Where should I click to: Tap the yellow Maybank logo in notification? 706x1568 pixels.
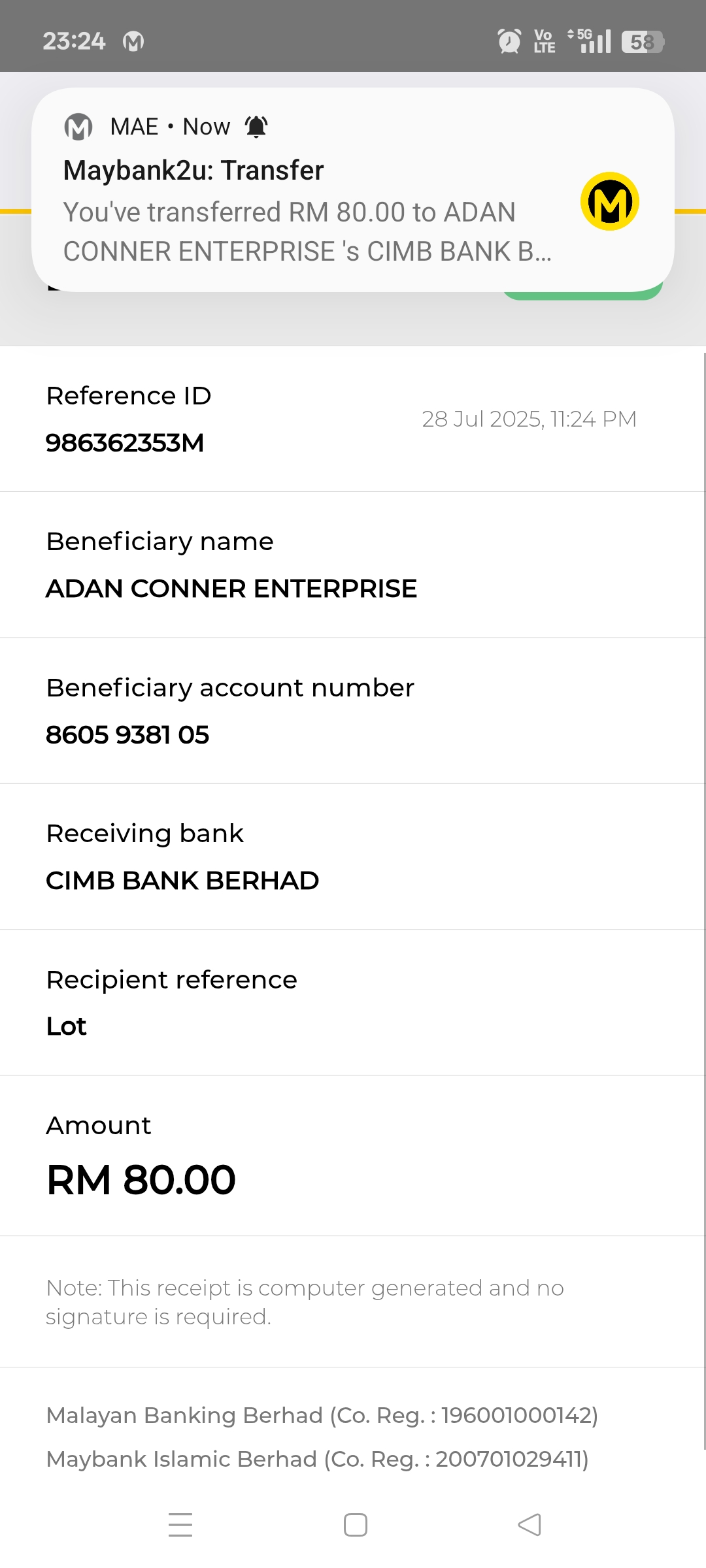[x=609, y=201]
